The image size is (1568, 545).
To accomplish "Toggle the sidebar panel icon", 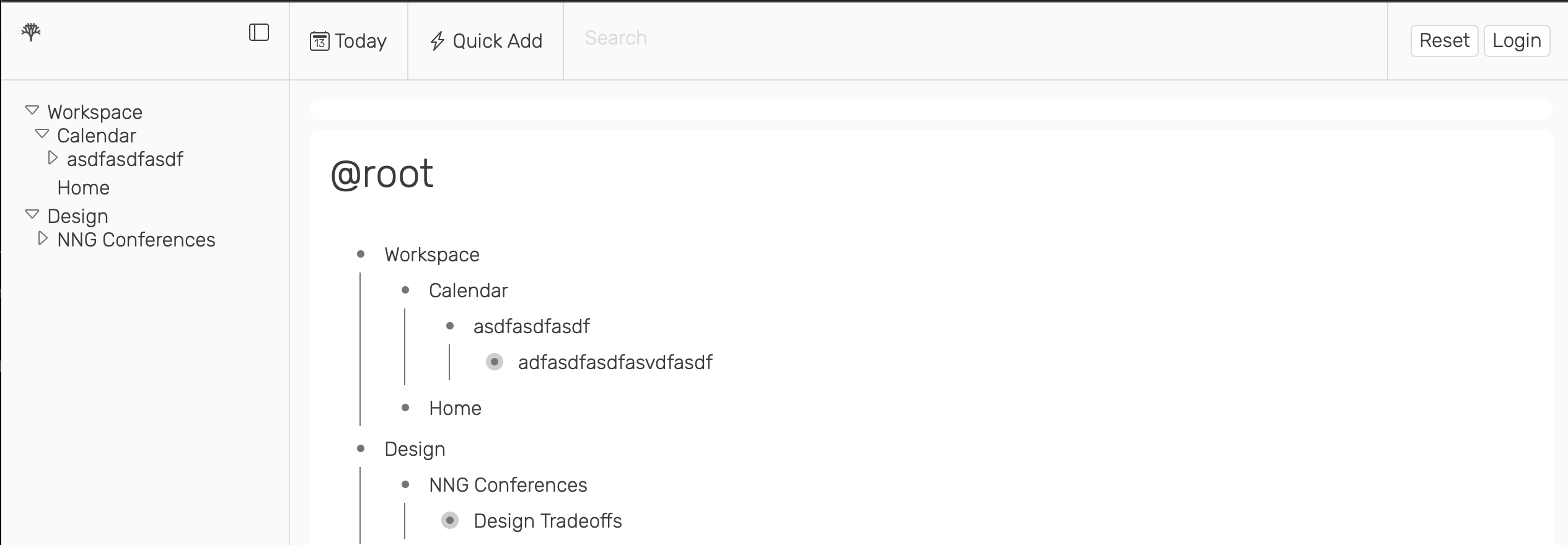I will [259, 32].
